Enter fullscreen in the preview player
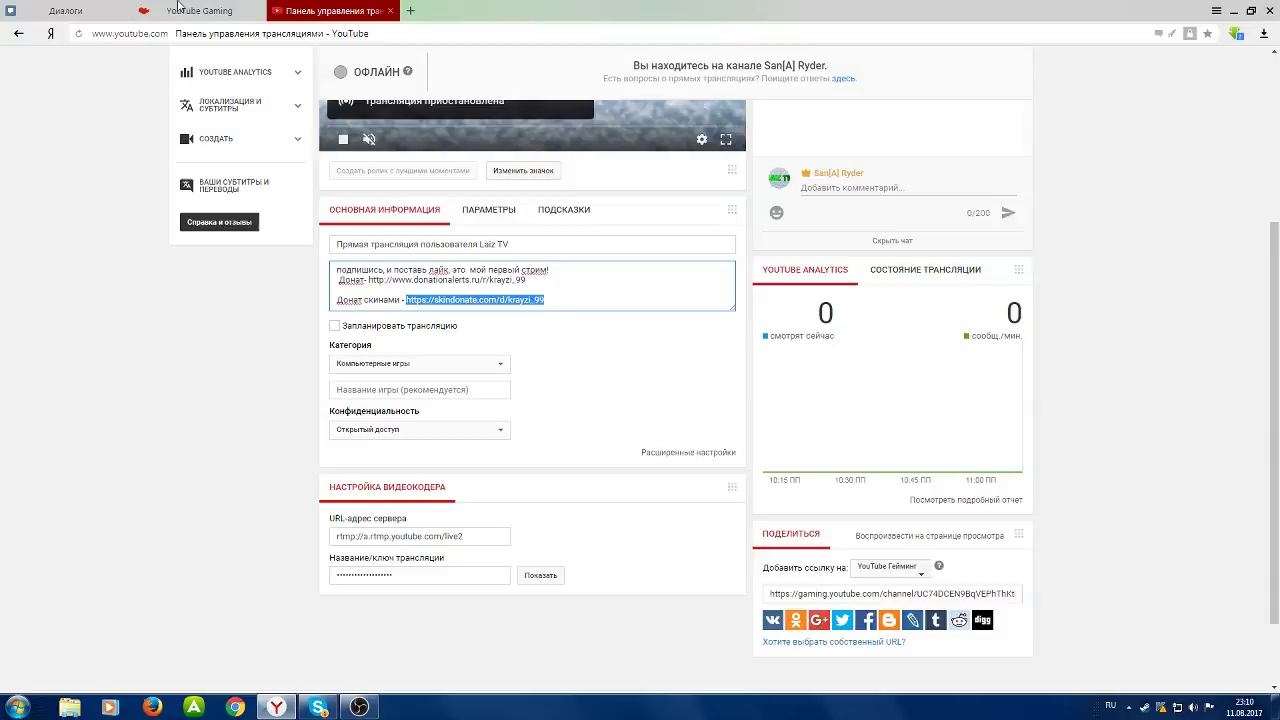 pyautogui.click(x=726, y=139)
